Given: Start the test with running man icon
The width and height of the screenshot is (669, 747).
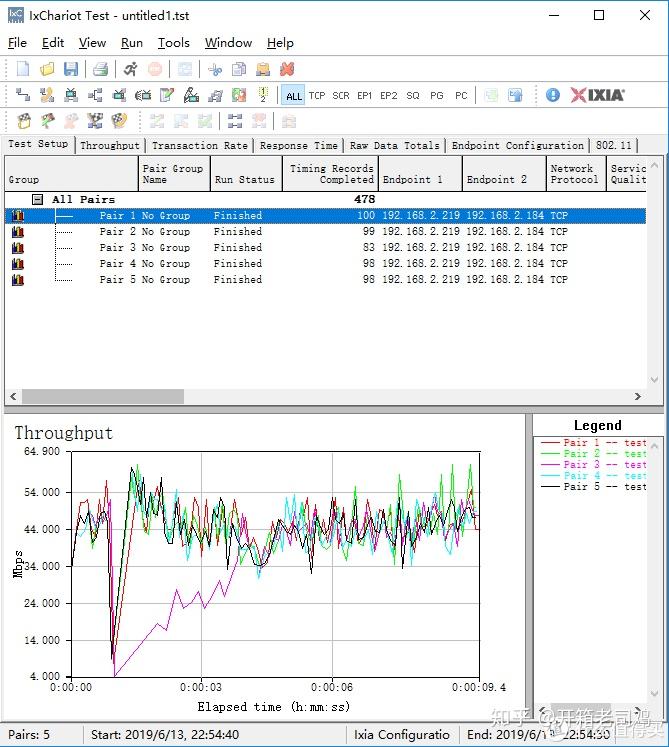Looking at the screenshot, I should [131, 69].
